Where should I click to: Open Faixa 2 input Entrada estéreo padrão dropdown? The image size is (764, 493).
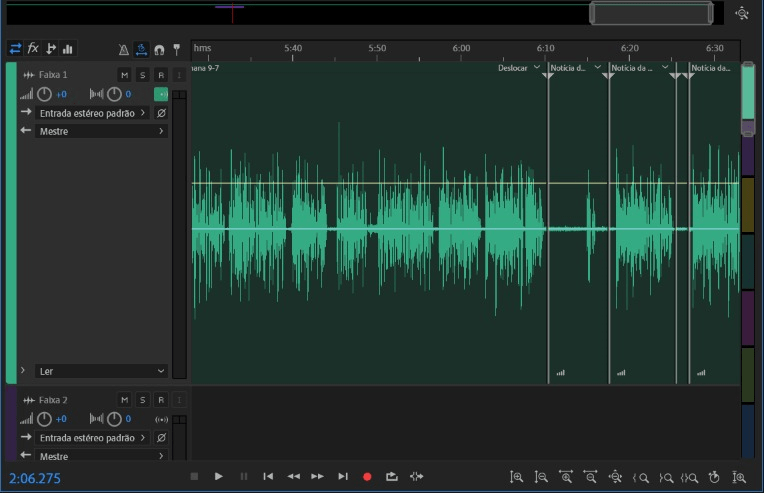pyautogui.click(x=93, y=437)
